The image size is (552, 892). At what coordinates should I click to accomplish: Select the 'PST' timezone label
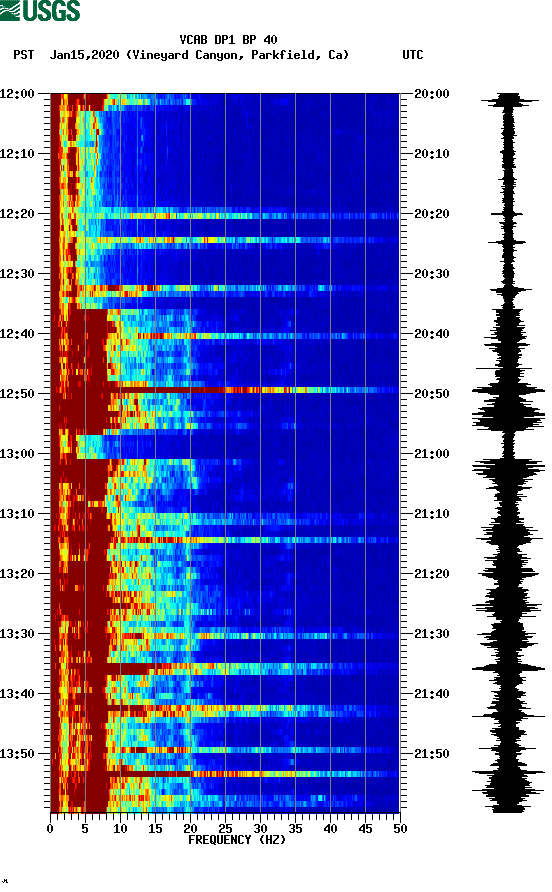23,55
